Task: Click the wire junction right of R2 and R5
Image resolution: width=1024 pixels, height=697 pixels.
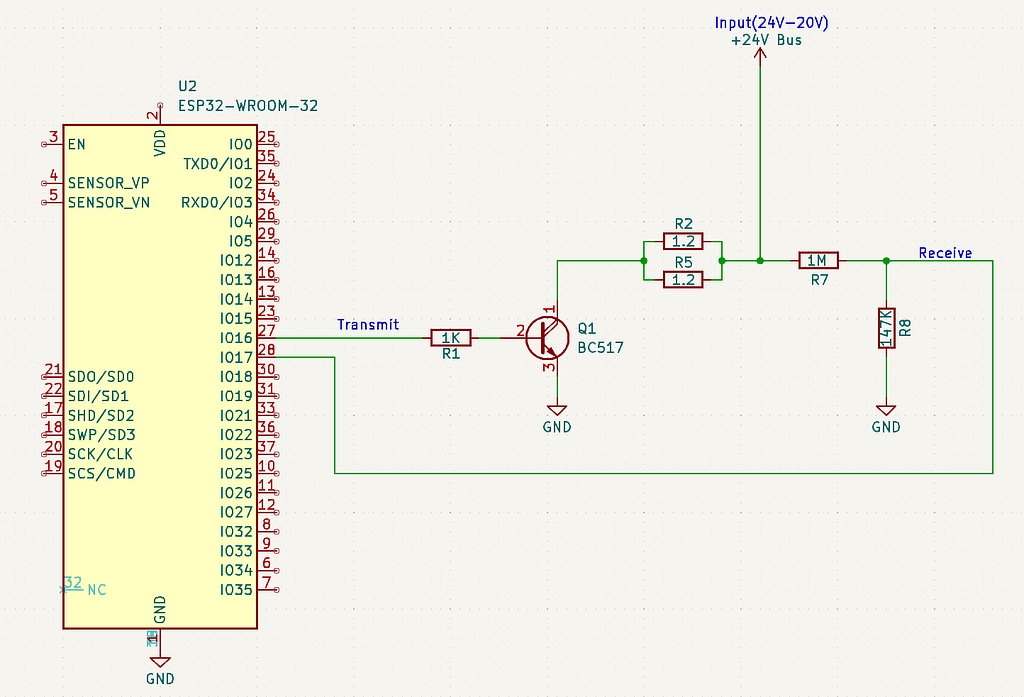Action: 720,260
